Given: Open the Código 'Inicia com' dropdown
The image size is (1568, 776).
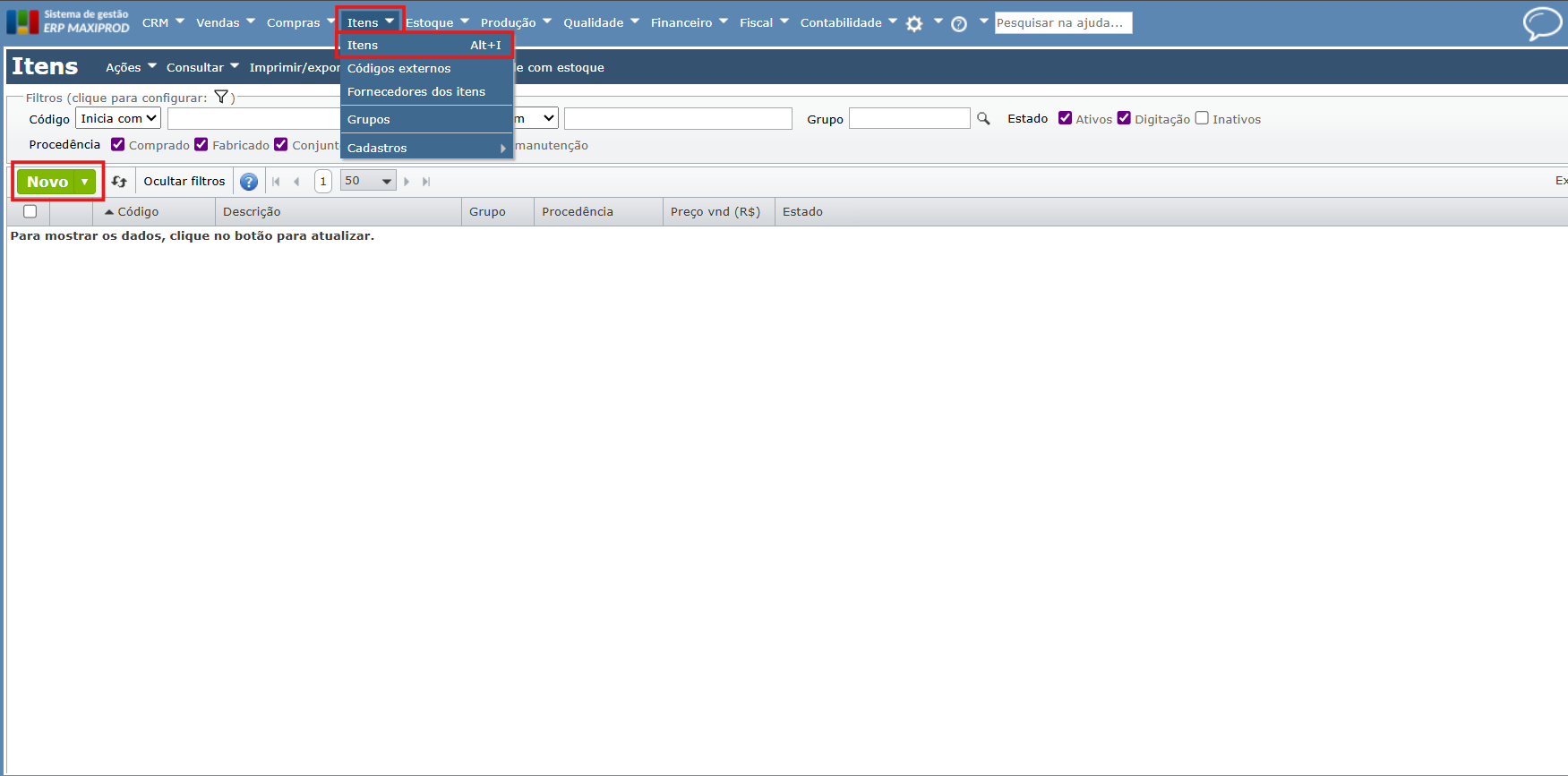Looking at the screenshot, I should (118, 118).
